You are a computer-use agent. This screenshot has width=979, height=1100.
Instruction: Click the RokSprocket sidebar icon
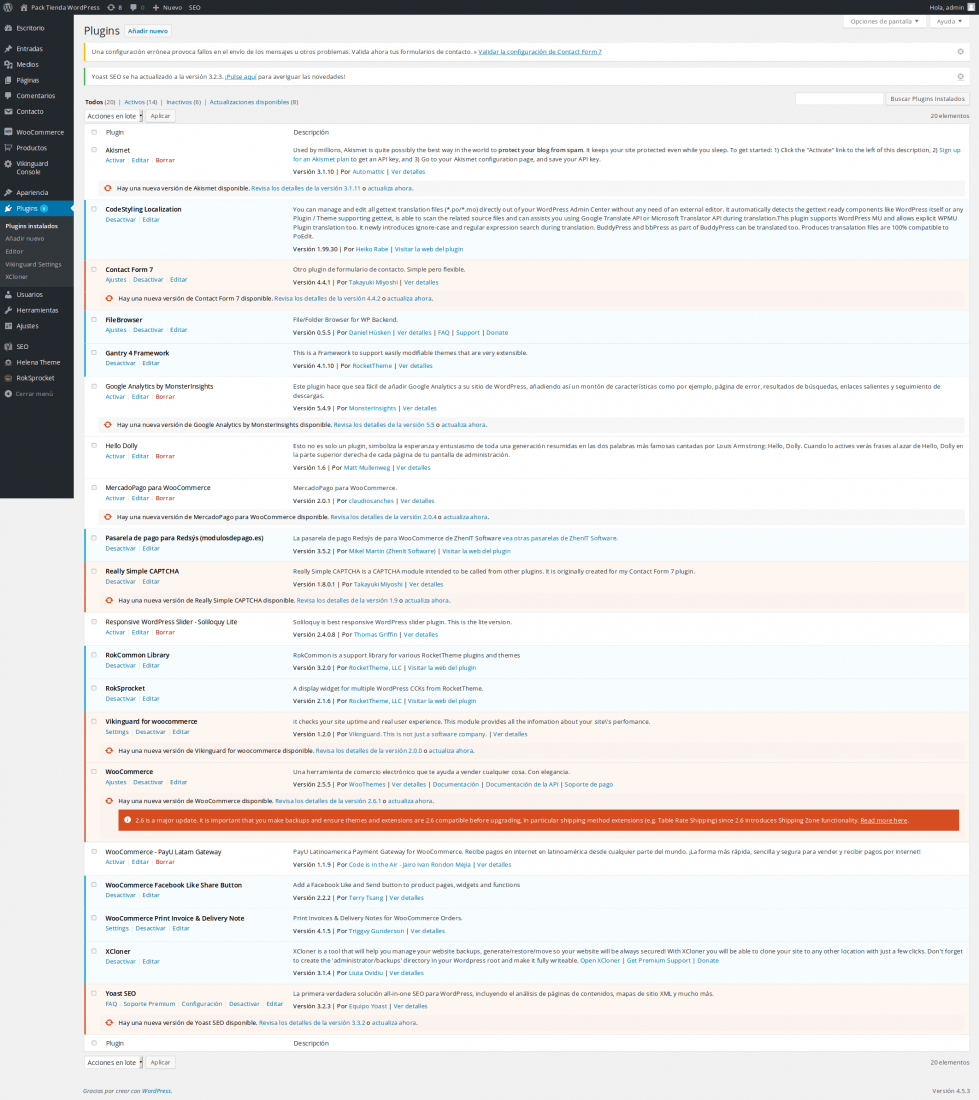pos(8,378)
